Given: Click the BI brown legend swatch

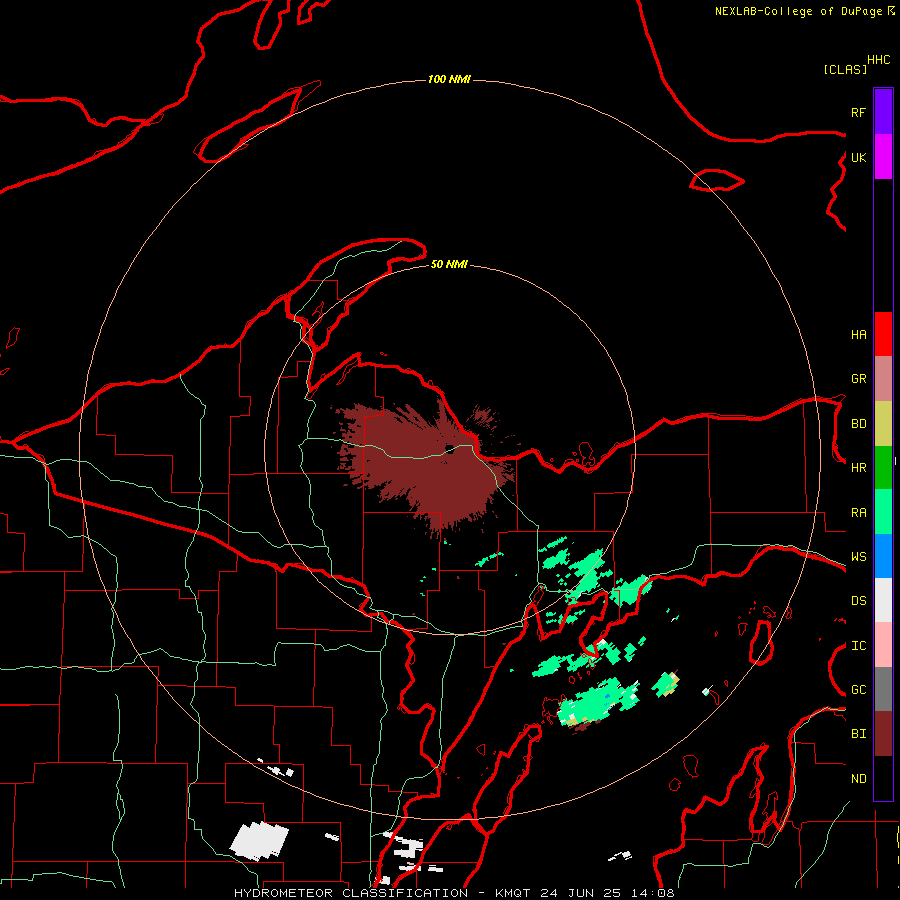Looking at the screenshot, I should [883, 734].
